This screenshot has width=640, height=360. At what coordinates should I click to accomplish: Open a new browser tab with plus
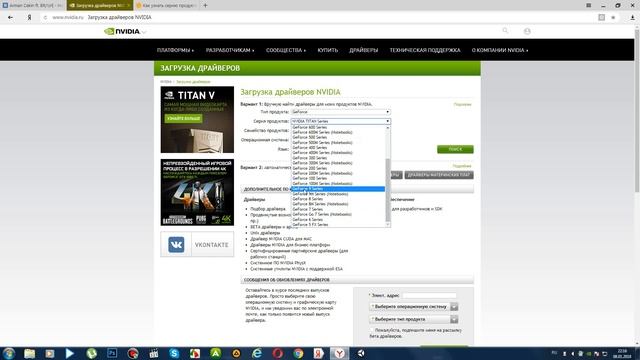(205, 5)
